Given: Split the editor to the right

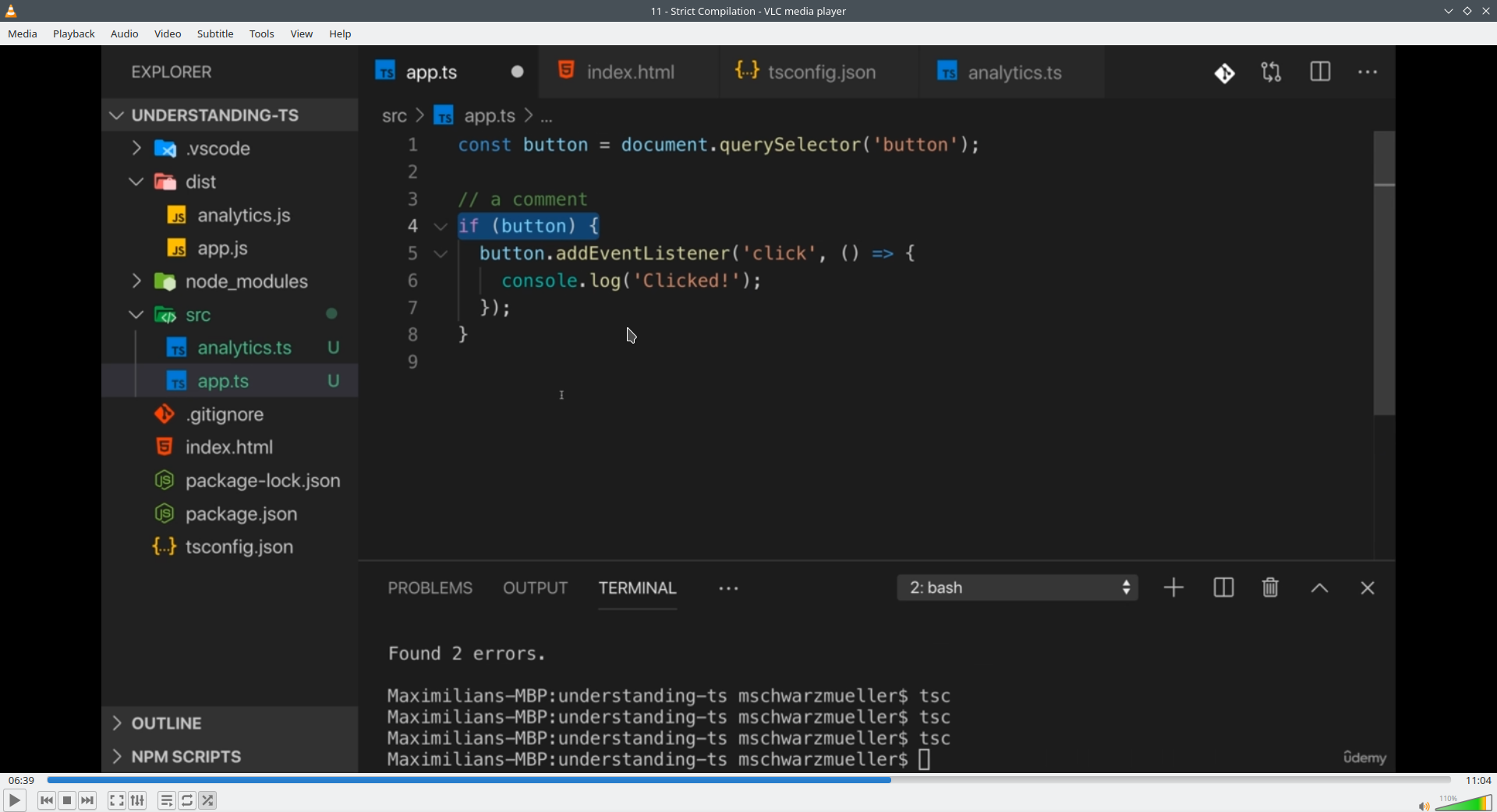Looking at the screenshot, I should tap(1320, 72).
